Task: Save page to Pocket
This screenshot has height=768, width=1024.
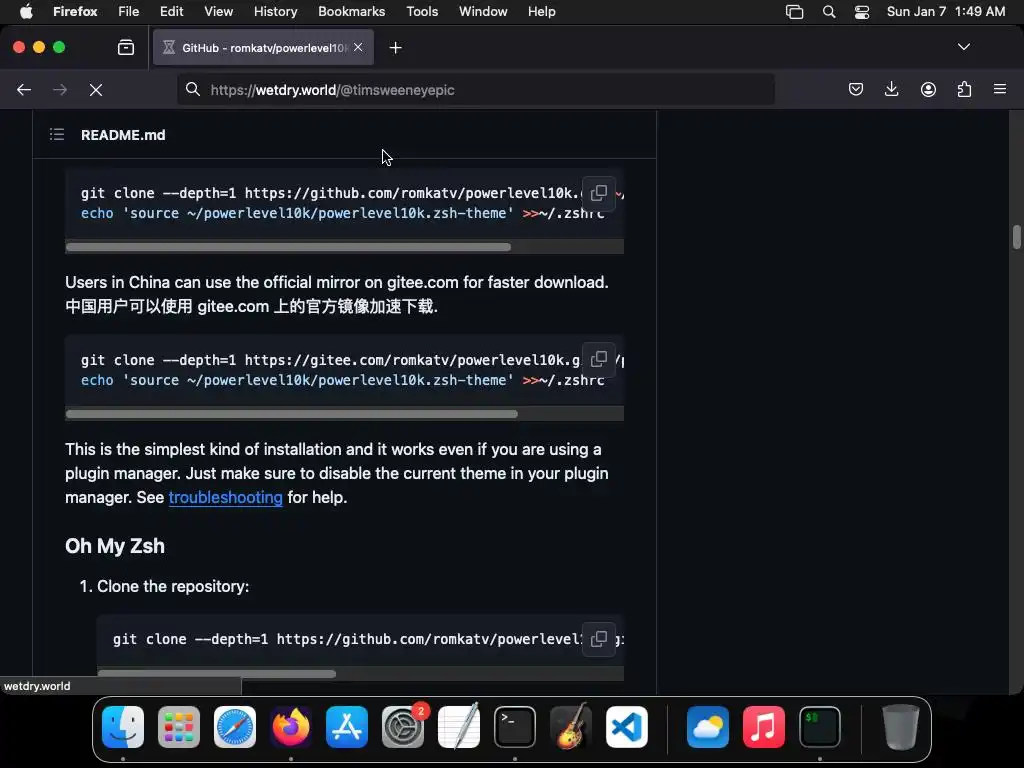Action: pos(856,89)
